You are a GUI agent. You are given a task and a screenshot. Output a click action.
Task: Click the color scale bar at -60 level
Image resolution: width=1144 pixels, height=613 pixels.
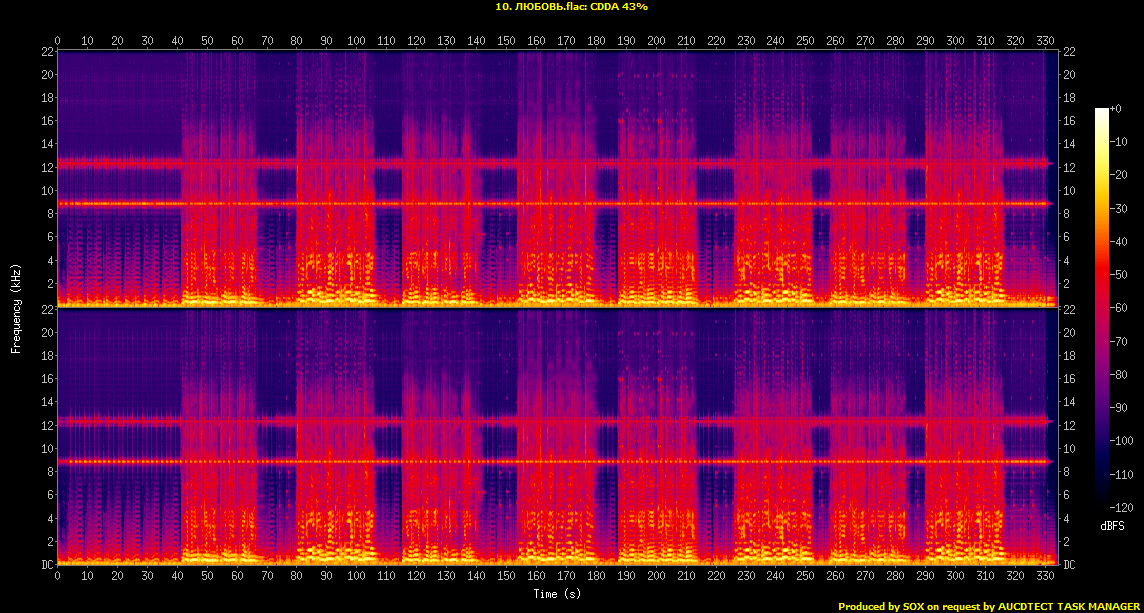pyautogui.click(x=1101, y=310)
